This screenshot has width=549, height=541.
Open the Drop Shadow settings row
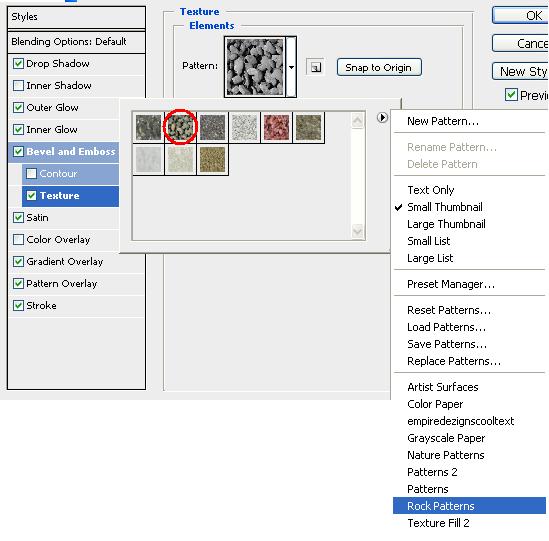[x=76, y=64]
